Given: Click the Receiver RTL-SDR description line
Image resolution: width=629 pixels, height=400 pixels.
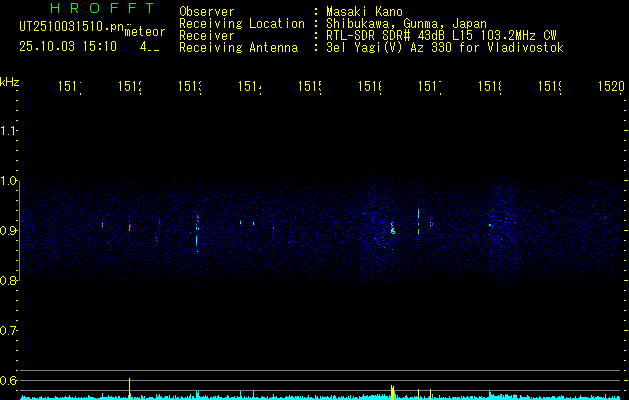Looking at the screenshot, I should point(441,36).
